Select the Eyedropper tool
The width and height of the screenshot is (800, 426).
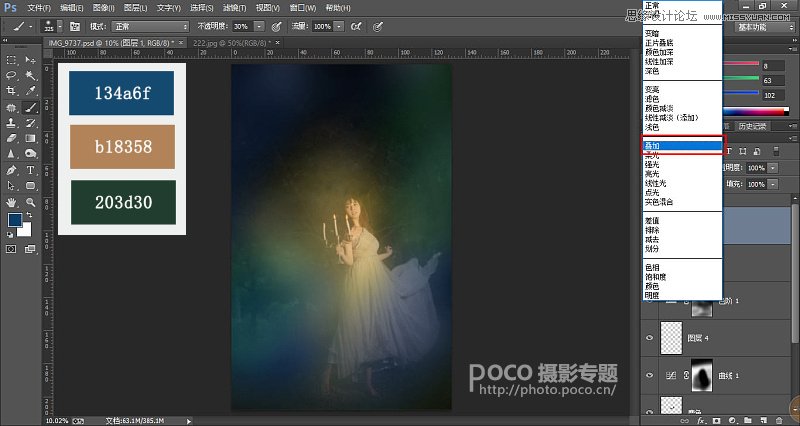[31, 91]
